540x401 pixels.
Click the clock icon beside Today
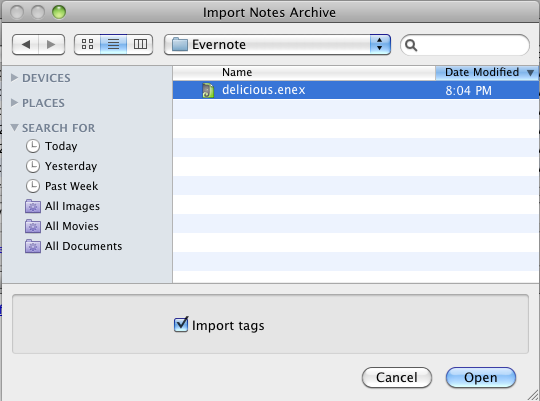[33, 146]
